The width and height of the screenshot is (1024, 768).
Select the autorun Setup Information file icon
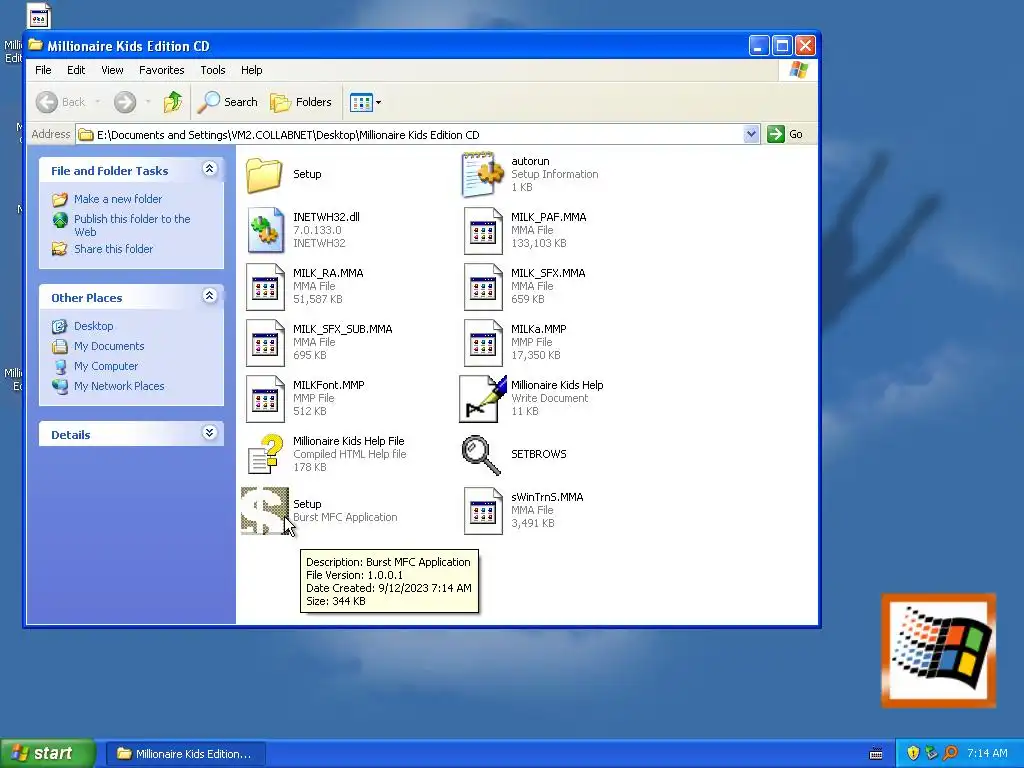pos(483,174)
